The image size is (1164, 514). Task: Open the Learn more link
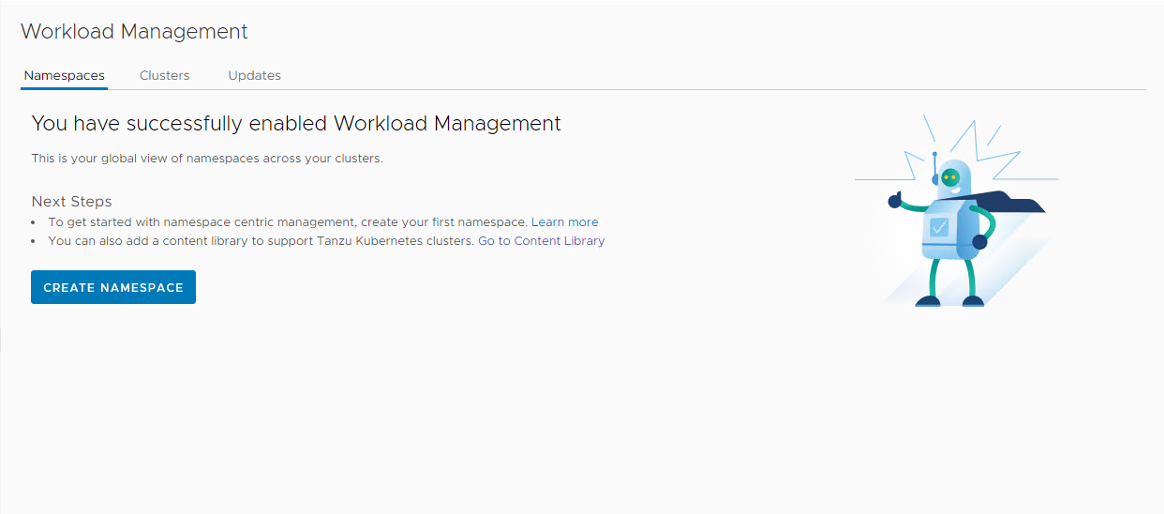(564, 222)
